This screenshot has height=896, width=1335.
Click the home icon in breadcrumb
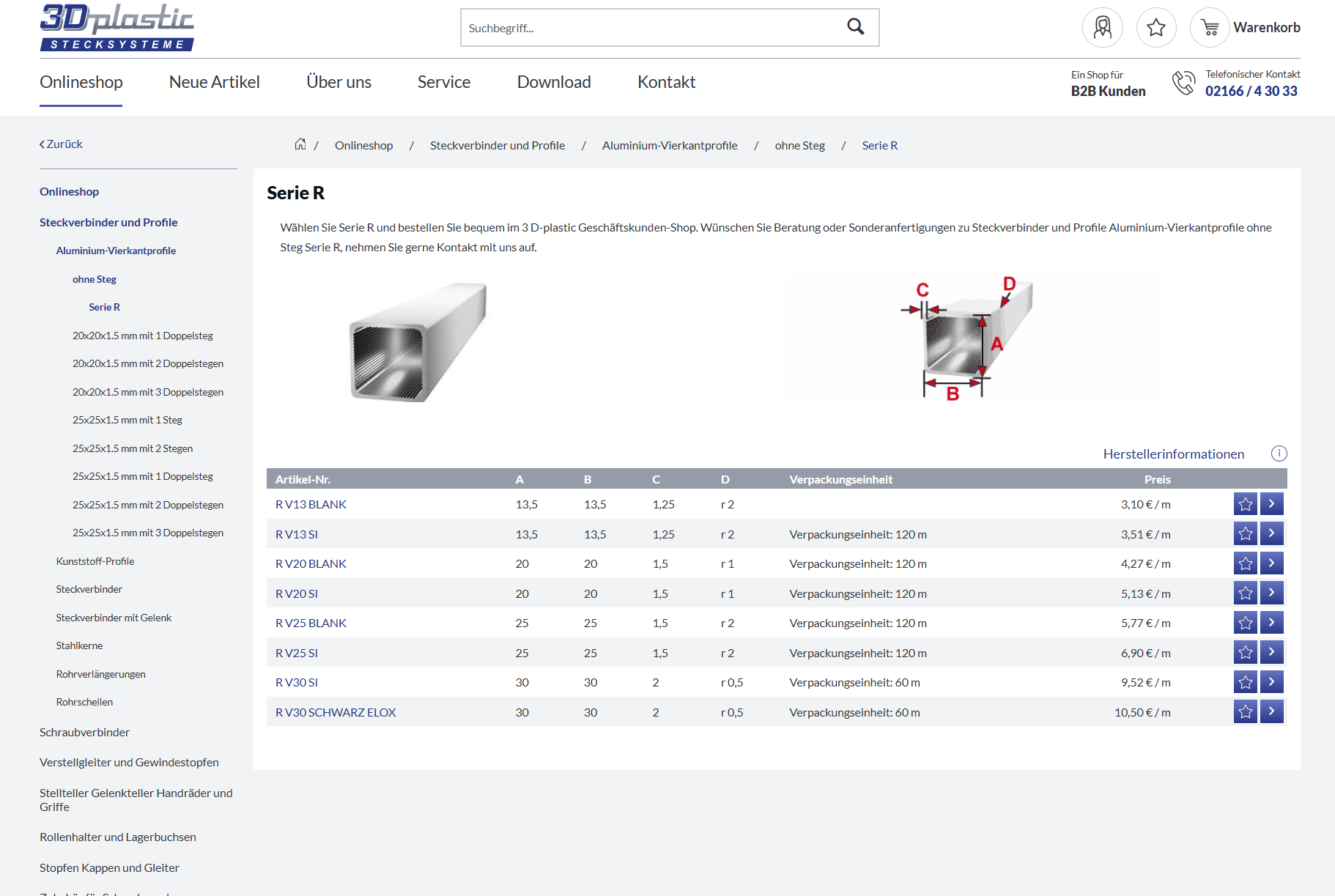tap(300, 144)
